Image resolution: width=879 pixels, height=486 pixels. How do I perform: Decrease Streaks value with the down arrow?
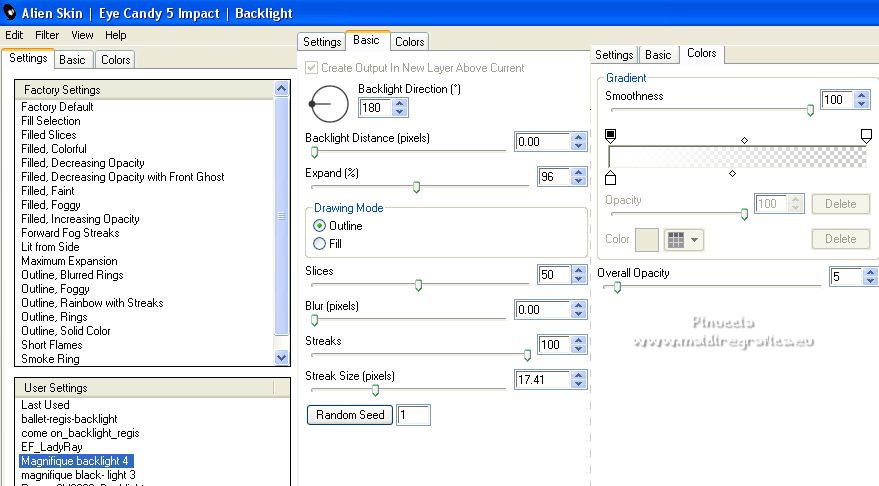tap(579, 349)
